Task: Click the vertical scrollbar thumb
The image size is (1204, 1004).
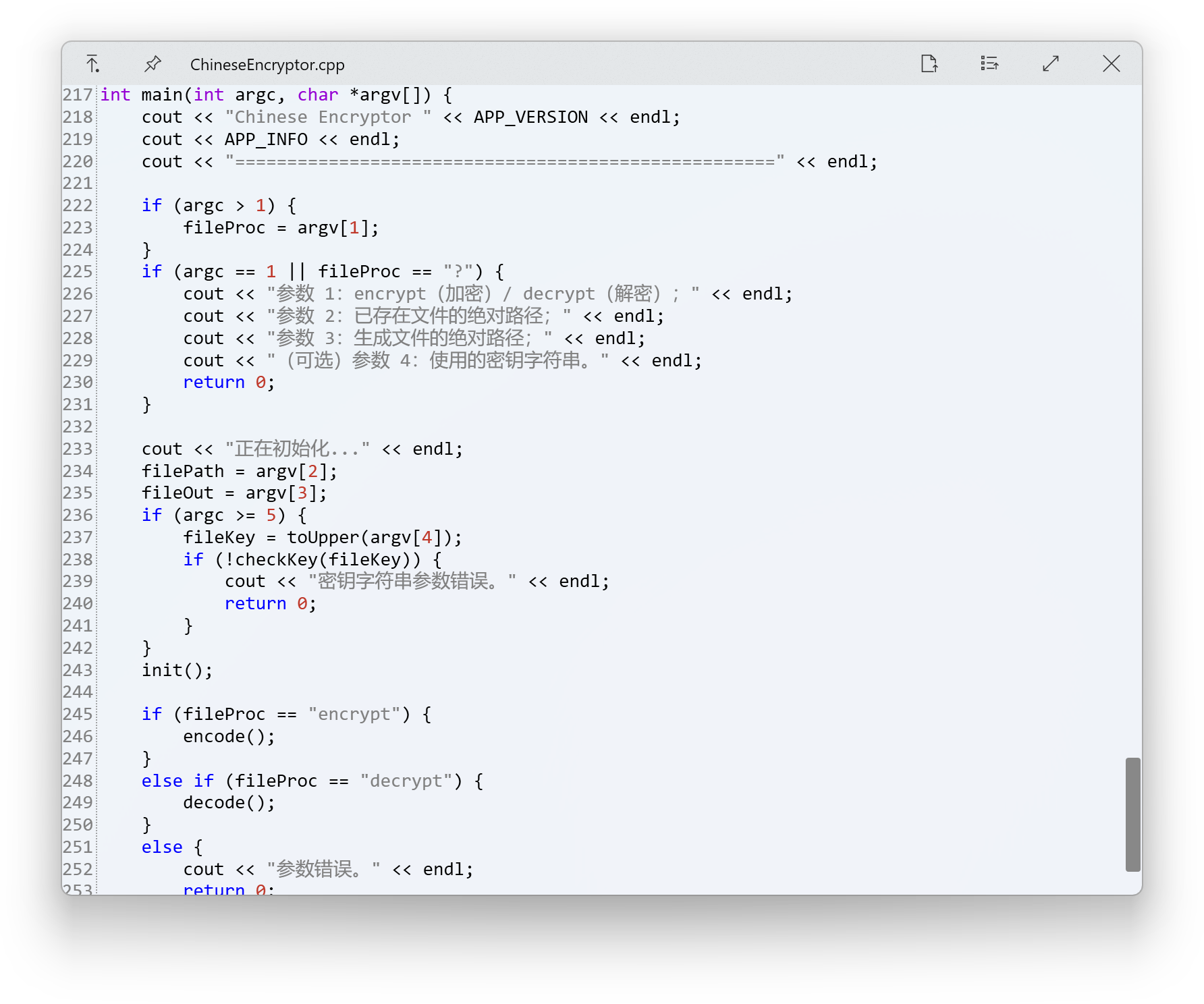Action: 1133,814
